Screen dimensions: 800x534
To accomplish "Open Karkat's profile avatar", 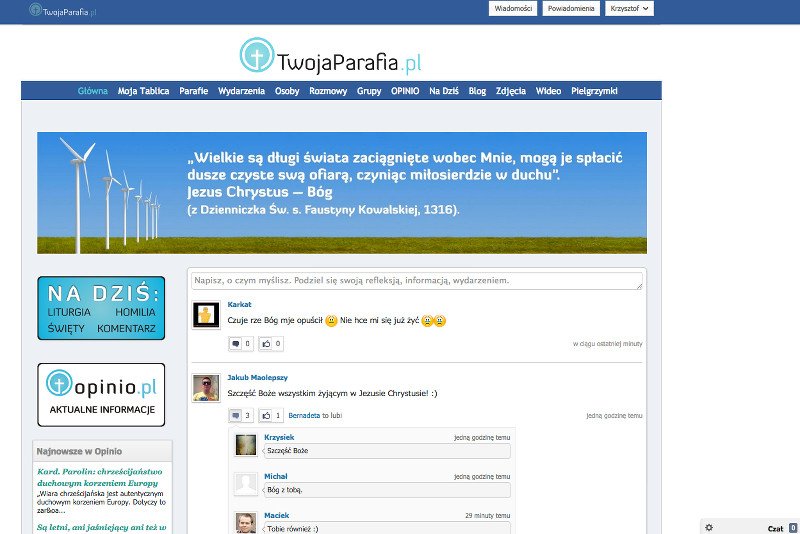I will (x=206, y=315).
